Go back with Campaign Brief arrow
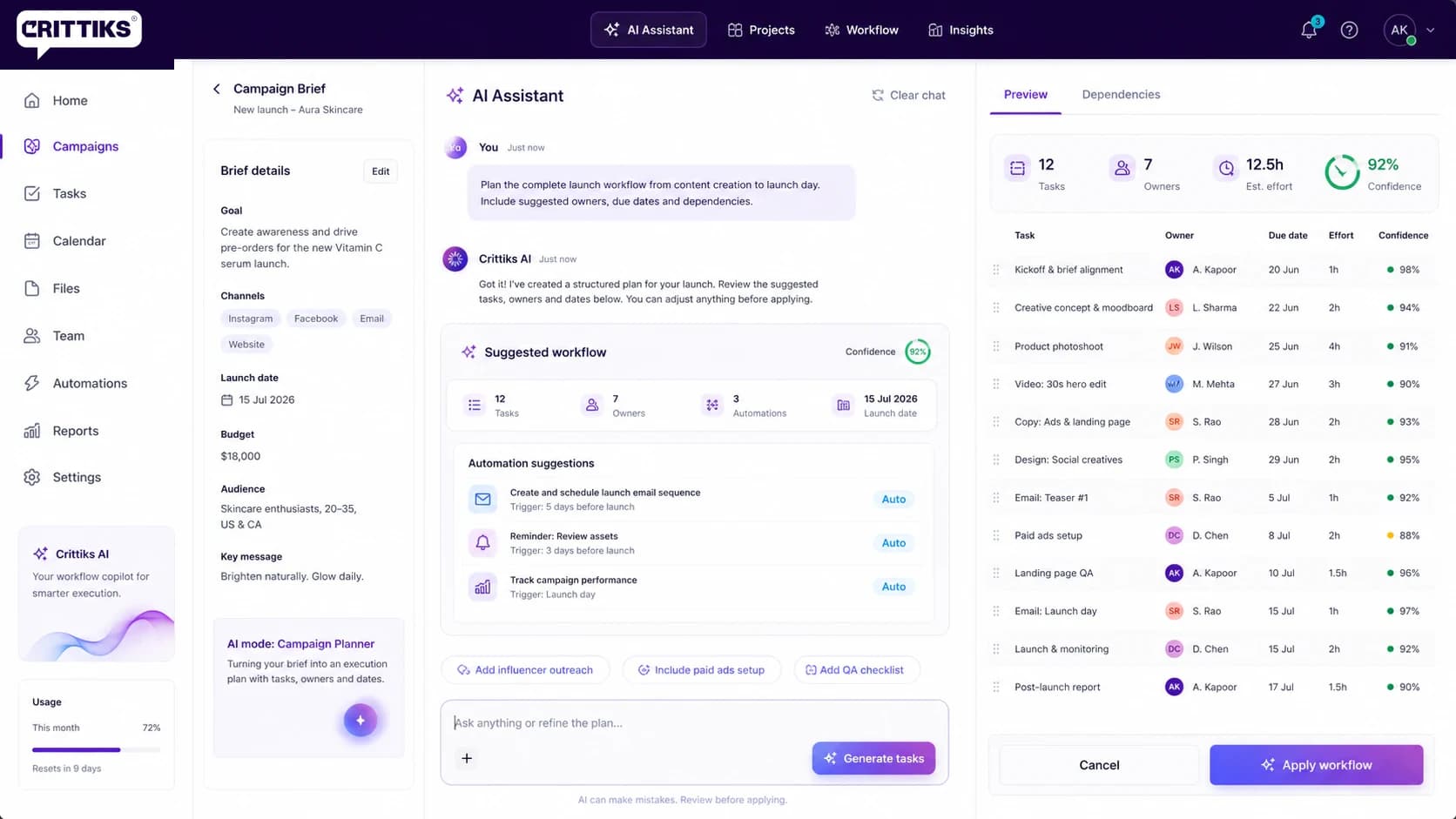The image size is (1456, 819). (217, 89)
